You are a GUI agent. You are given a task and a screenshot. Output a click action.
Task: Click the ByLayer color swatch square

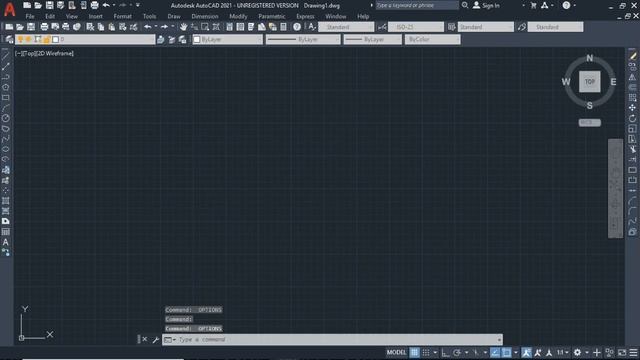[x=197, y=39]
